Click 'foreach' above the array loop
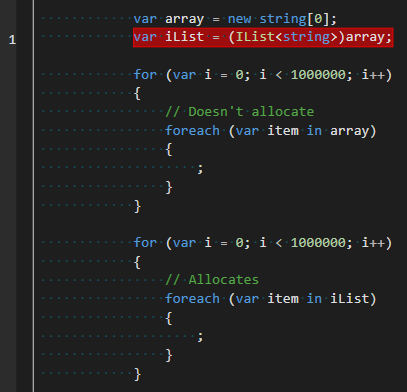 coord(192,130)
